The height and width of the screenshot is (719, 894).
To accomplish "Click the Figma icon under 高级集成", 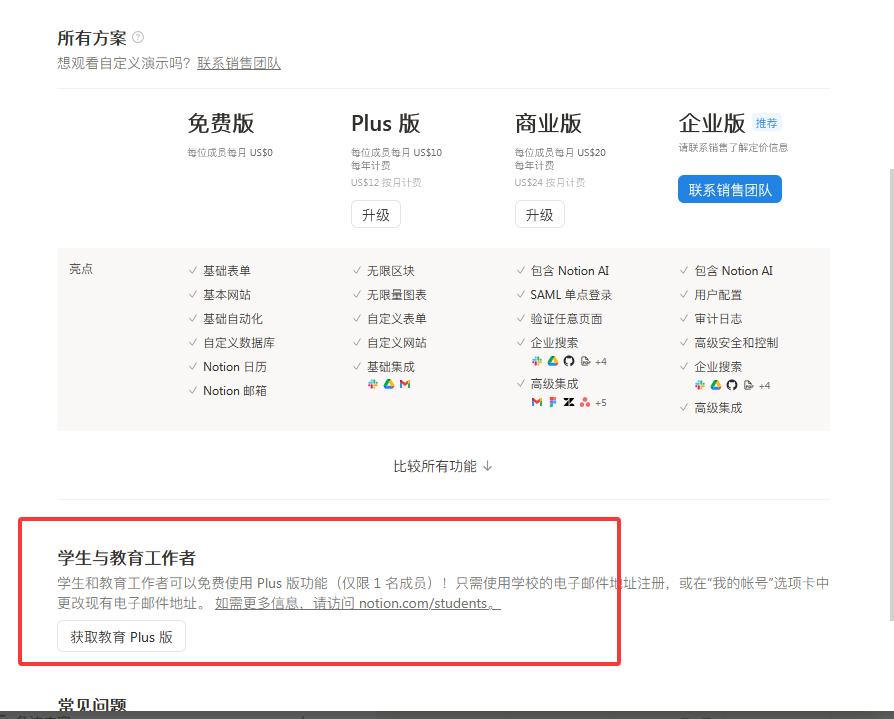I will point(552,403).
